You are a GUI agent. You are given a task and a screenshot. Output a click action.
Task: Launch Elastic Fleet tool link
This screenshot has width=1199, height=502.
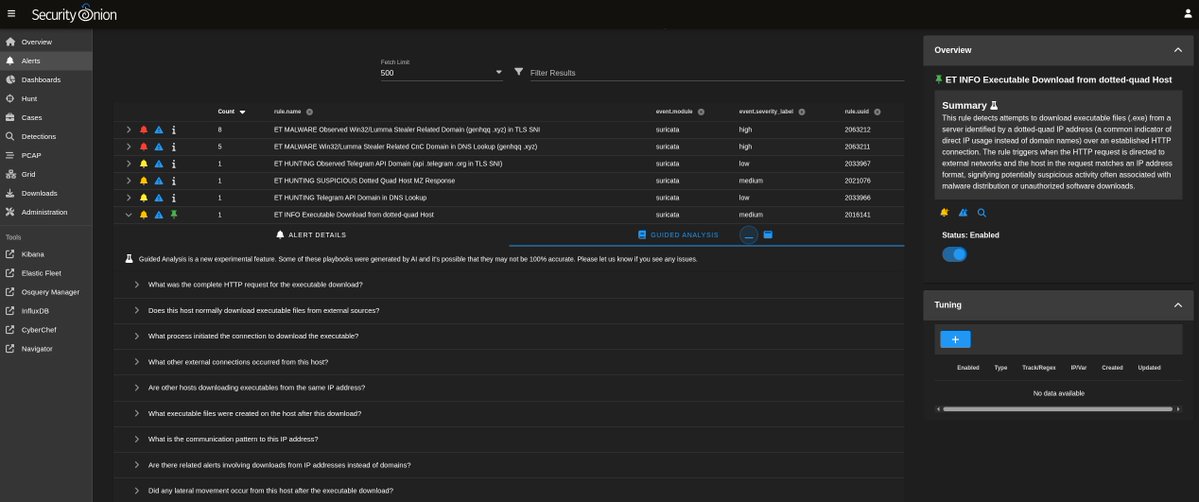[46, 273]
